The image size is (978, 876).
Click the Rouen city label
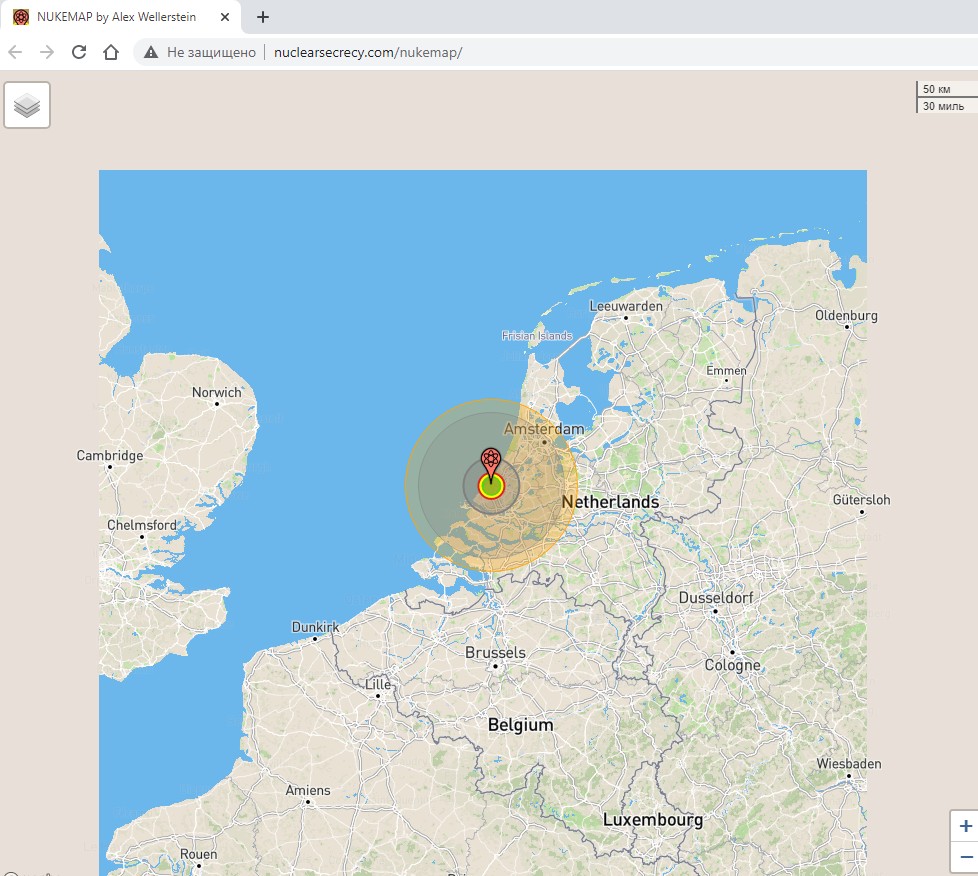click(198, 854)
